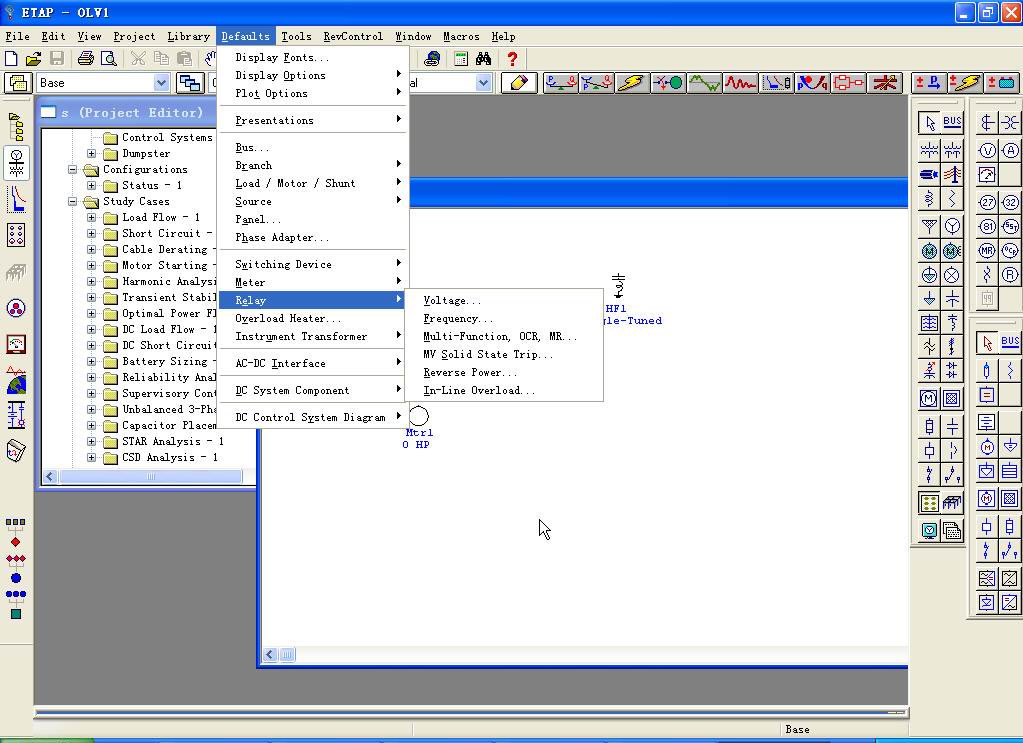Click the Base label in status bar
Viewport: 1023px width, 743px height.
pos(797,729)
